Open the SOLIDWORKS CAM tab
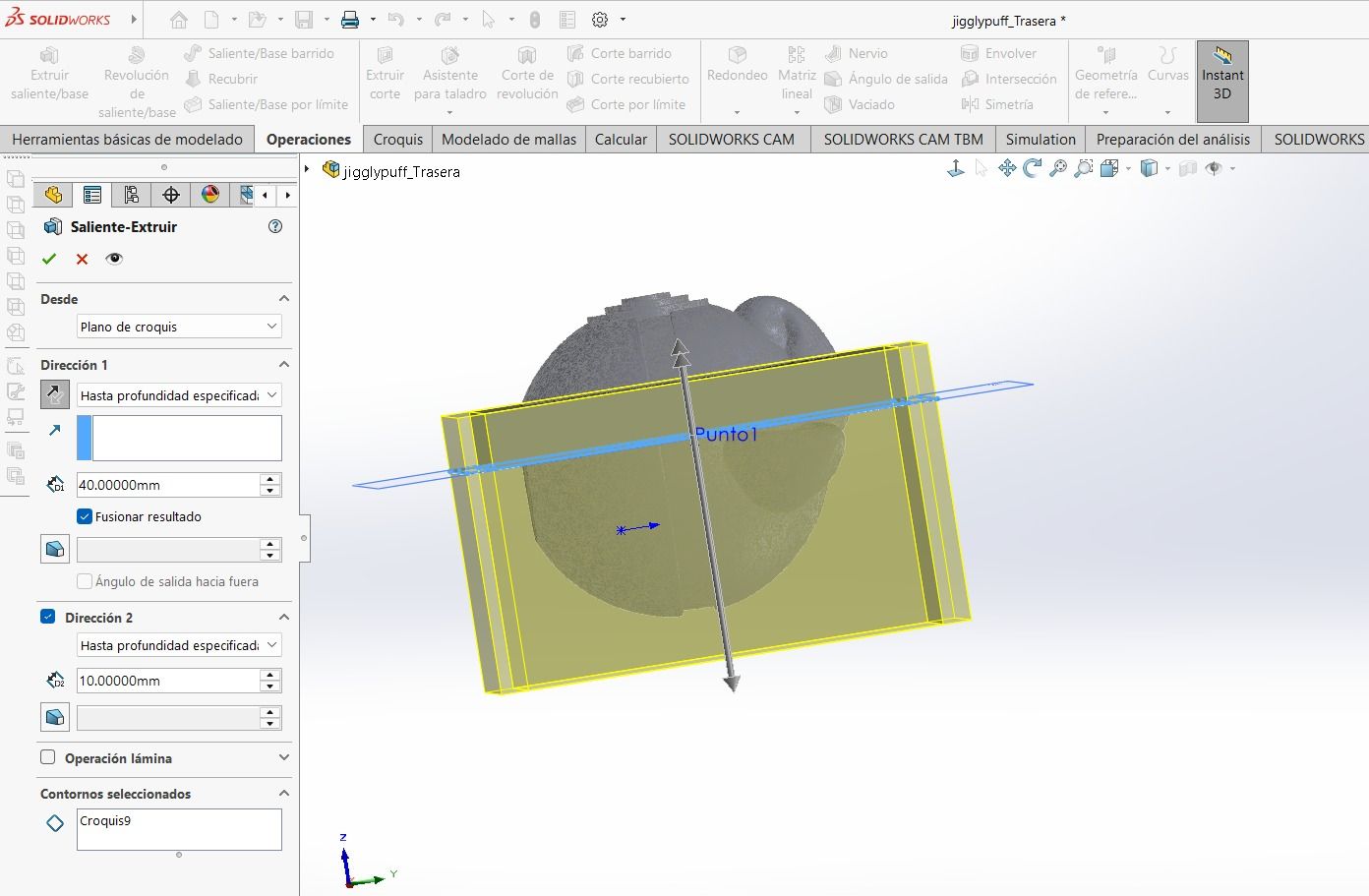Viewport: 1369px width, 896px height. coord(732,139)
